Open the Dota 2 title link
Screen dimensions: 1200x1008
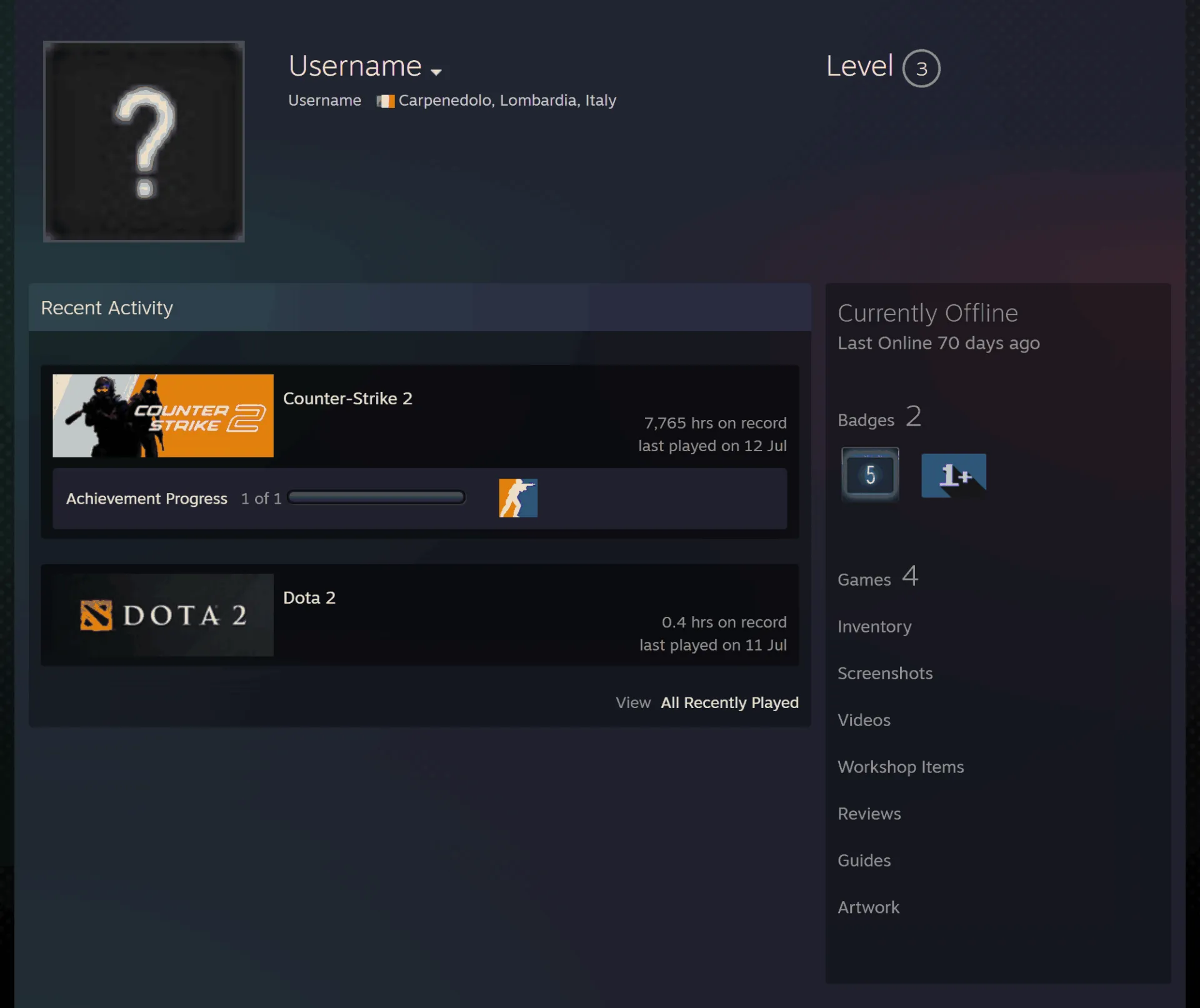[309, 598]
